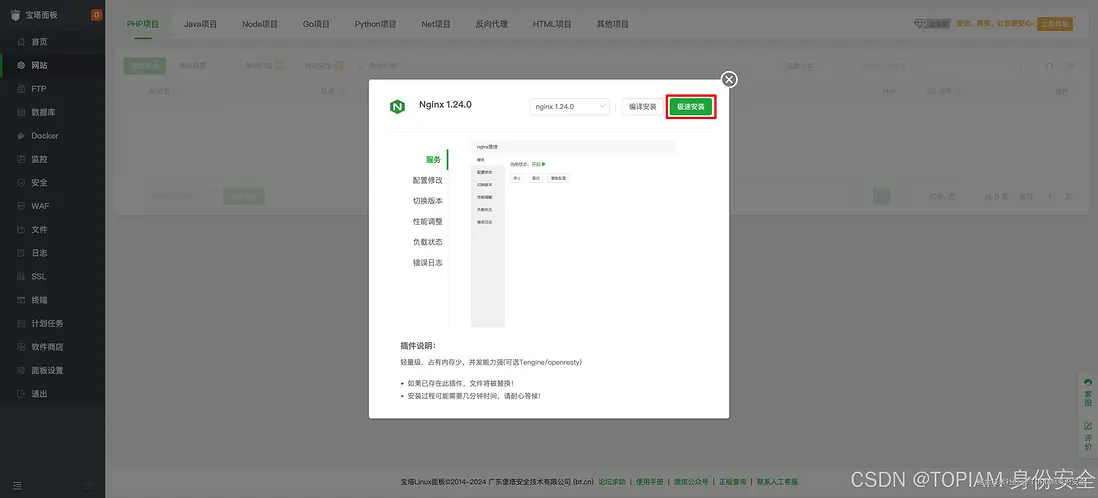1098x498 pixels.
Task: Open the 面板设置 panel settings icon
Action: point(20,371)
